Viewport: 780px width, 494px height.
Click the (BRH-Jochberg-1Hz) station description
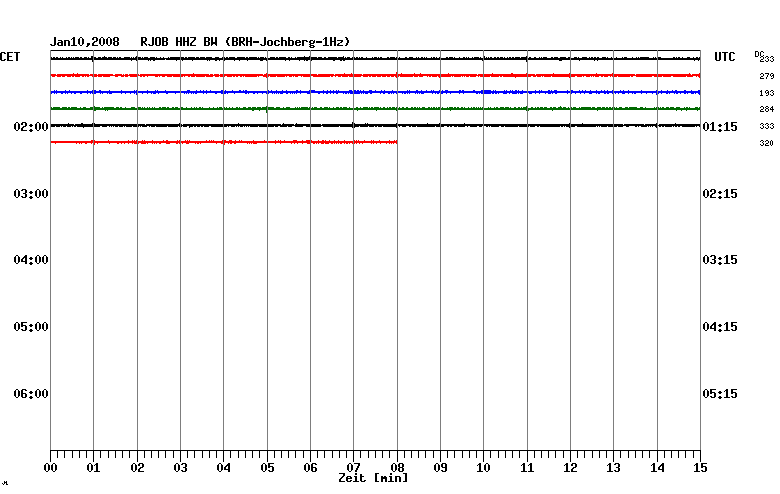[x=288, y=42]
